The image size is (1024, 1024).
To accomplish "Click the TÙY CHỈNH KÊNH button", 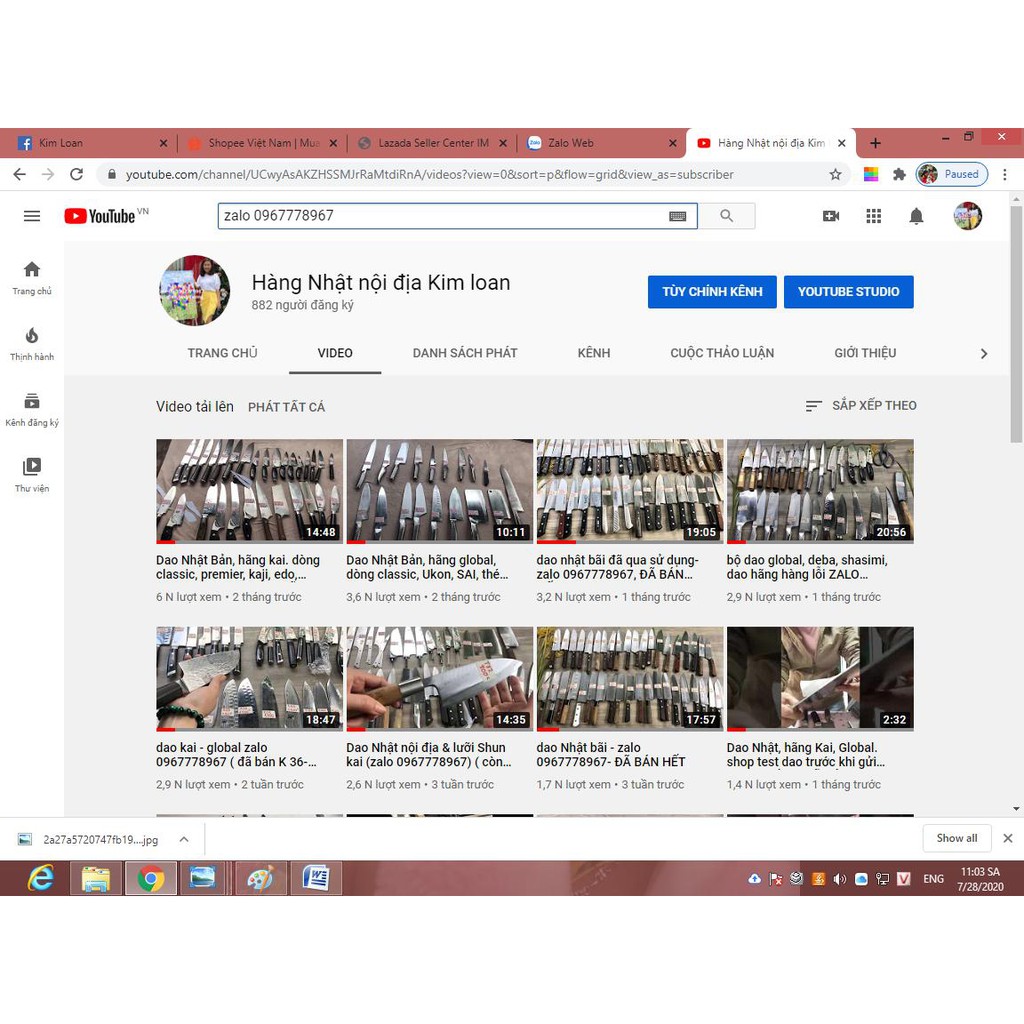I will tap(712, 291).
